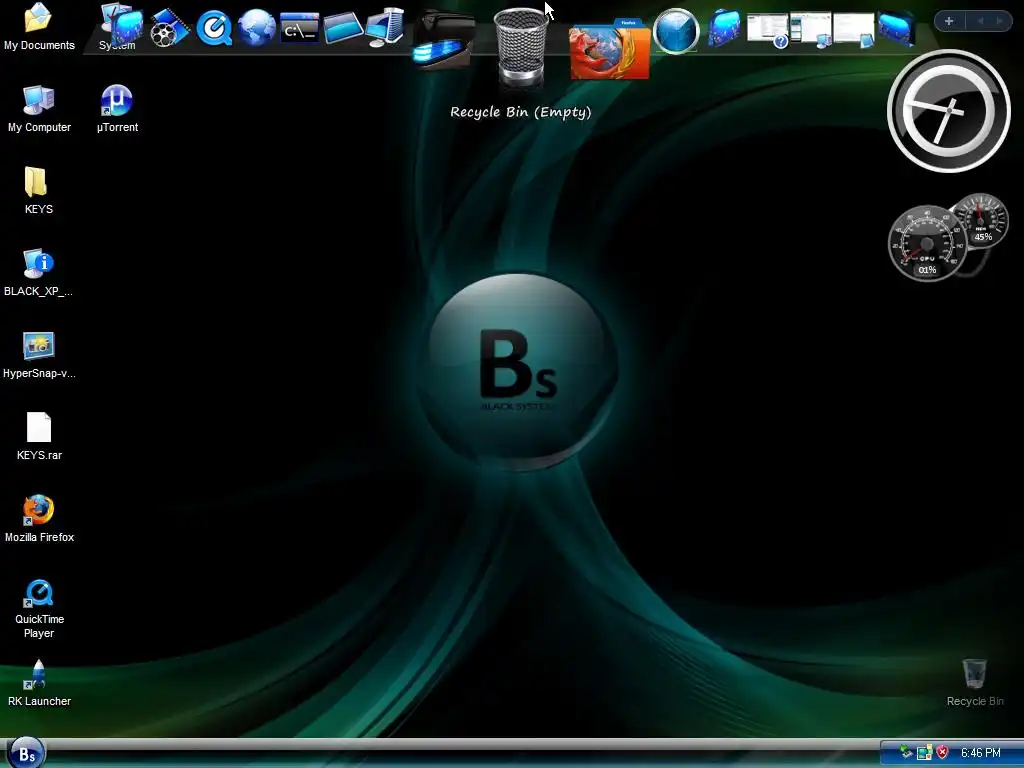1024x768 pixels.
Task: Click the blue earth globe dock icon
Action: [256, 27]
